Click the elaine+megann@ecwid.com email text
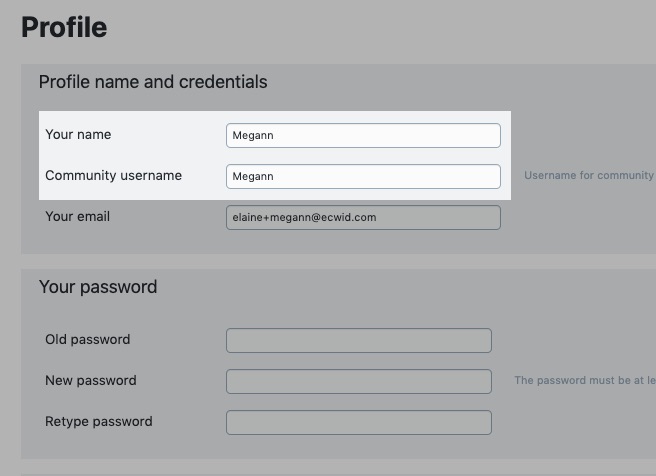This screenshot has height=476, width=656. click(304, 218)
